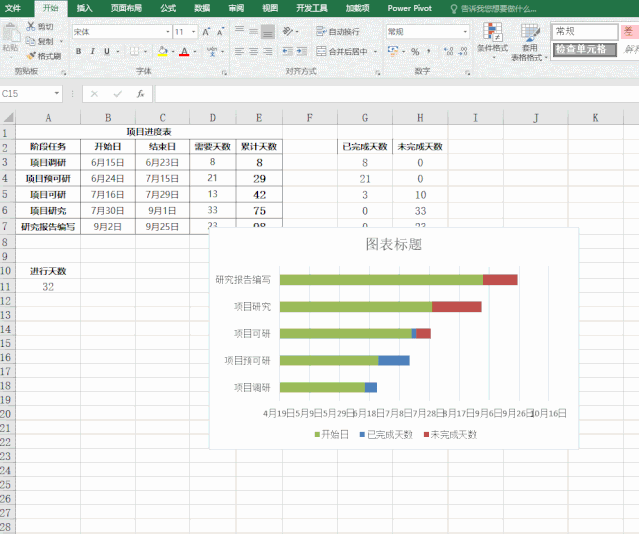Switch to the Formulas (公式) tab

click(x=168, y=8)
